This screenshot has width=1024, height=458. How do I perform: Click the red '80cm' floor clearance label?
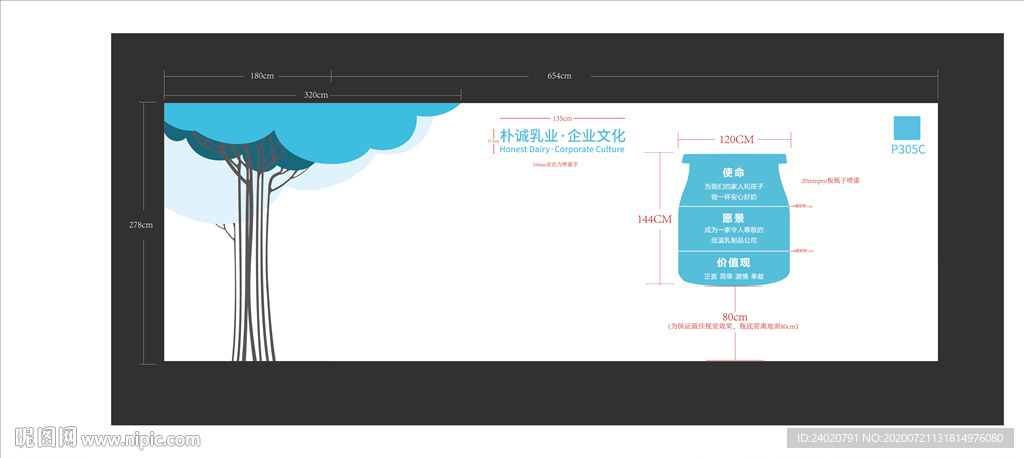click(734, 316)
